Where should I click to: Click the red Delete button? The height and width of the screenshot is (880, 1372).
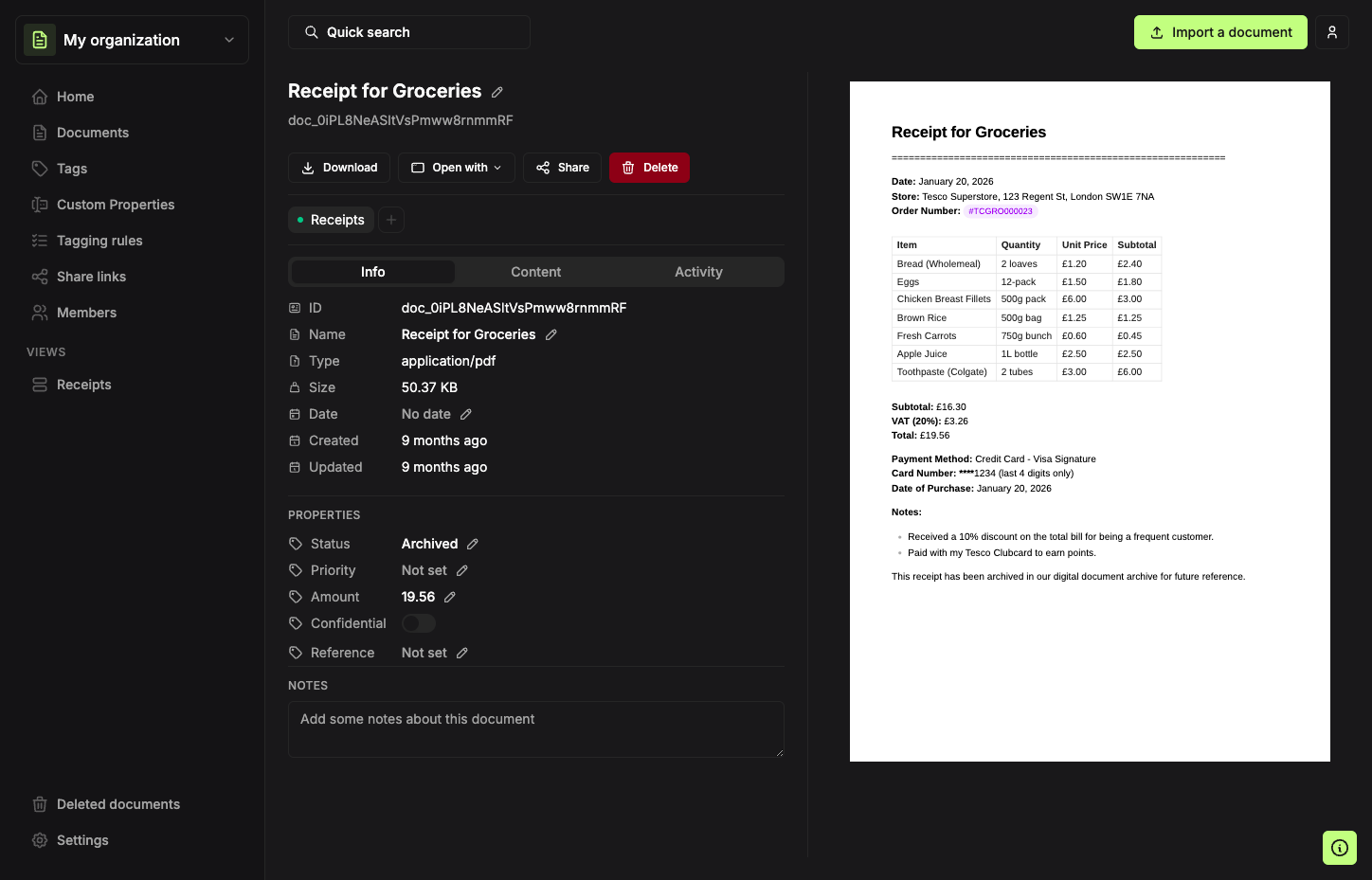(x=649, y=168)
